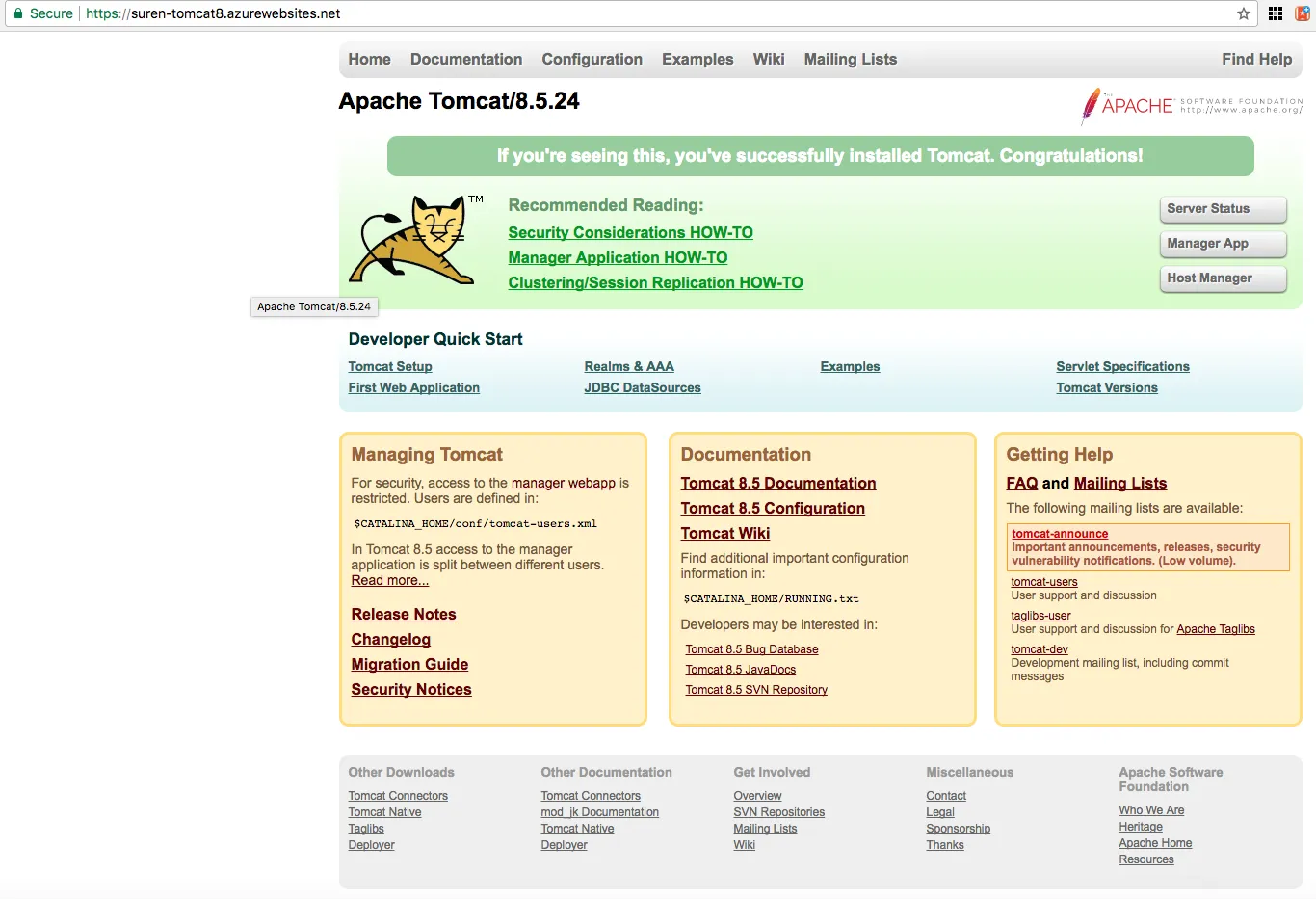Open Overview link under Get Involved
The image size is (1316, 899).
pyautogui.click(x=758, y=796)
